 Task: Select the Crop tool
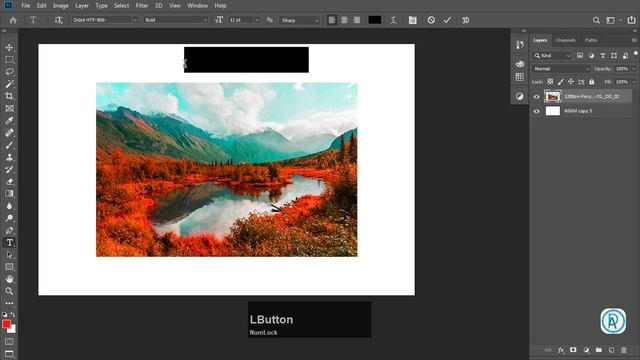[9, 96]
